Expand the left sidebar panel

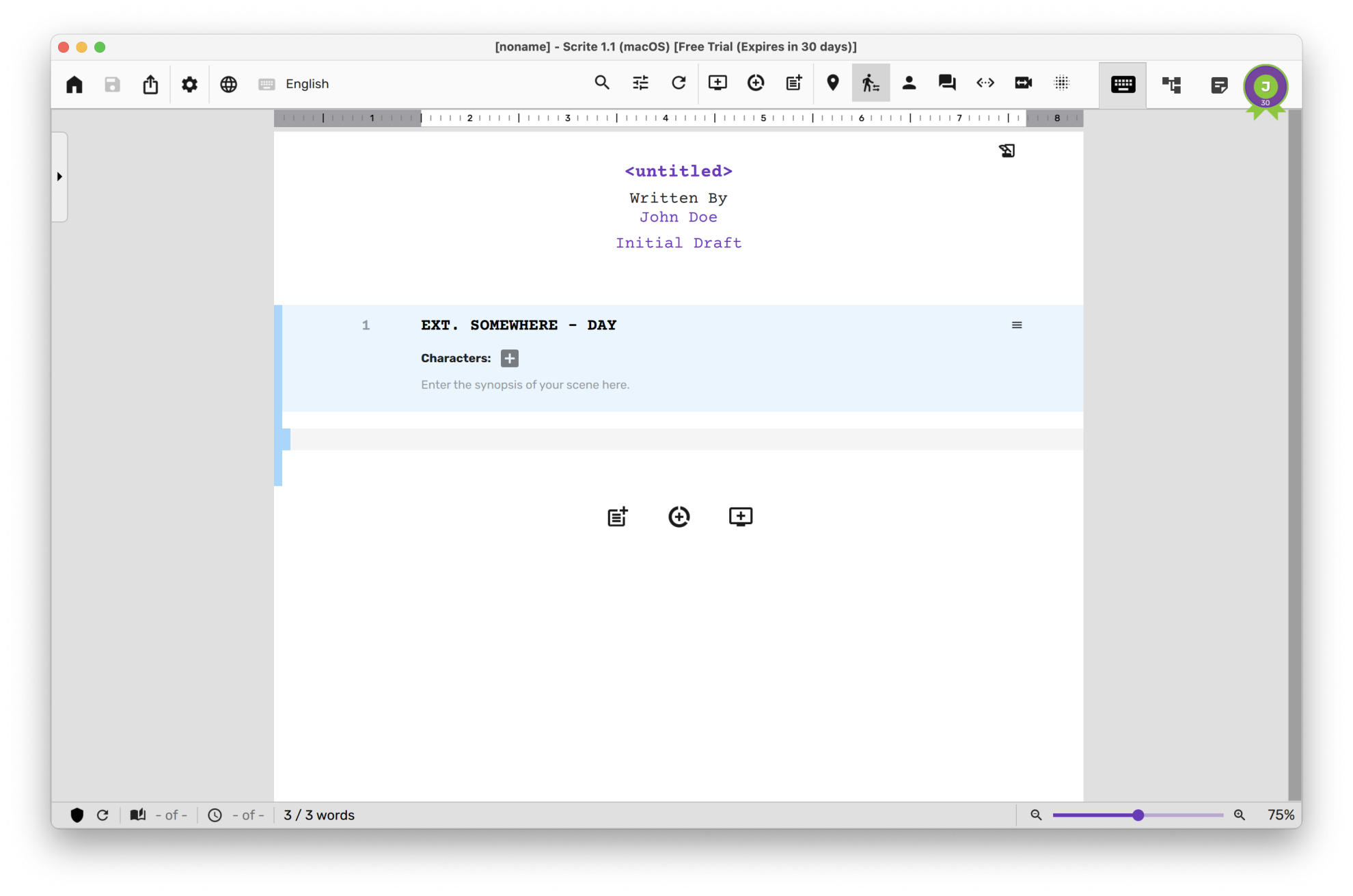(x=59, y=176)
